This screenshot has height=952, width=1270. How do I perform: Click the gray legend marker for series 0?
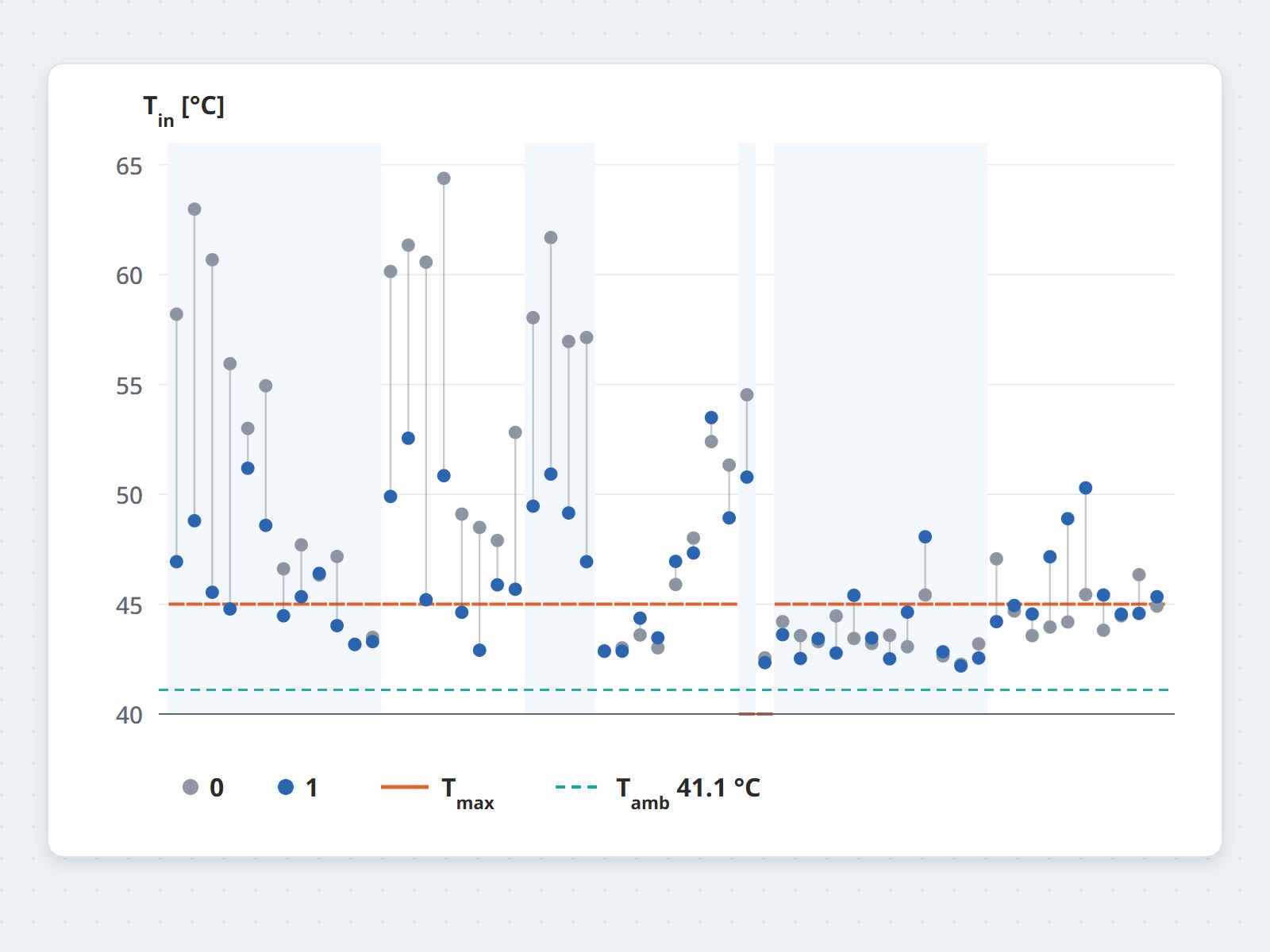point(190,787)
